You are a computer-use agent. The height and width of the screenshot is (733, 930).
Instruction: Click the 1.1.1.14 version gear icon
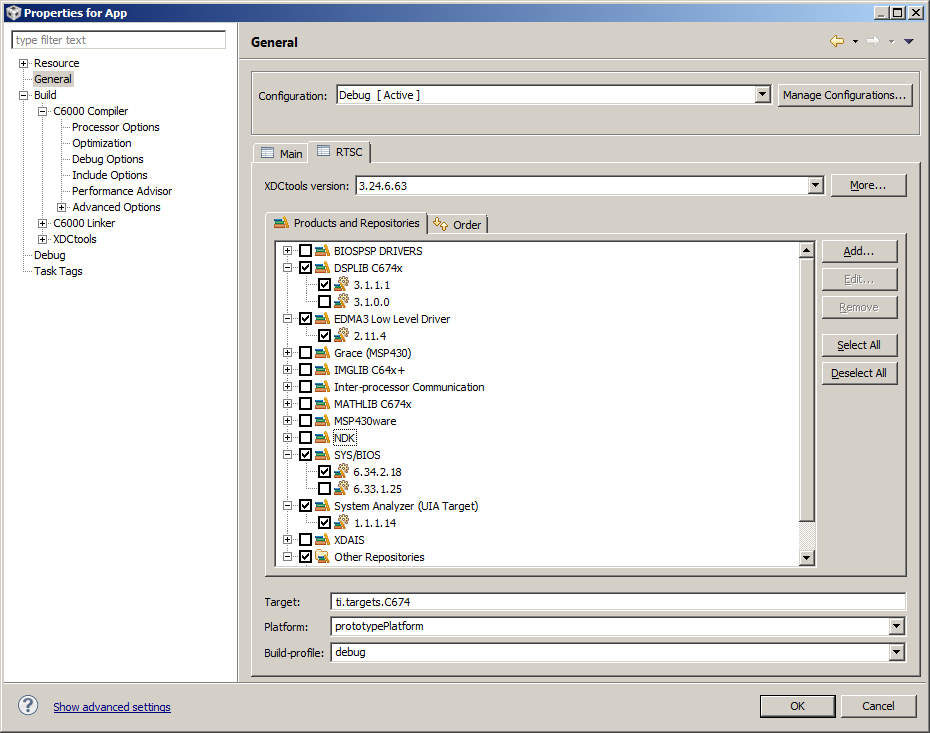click(342, 522)
